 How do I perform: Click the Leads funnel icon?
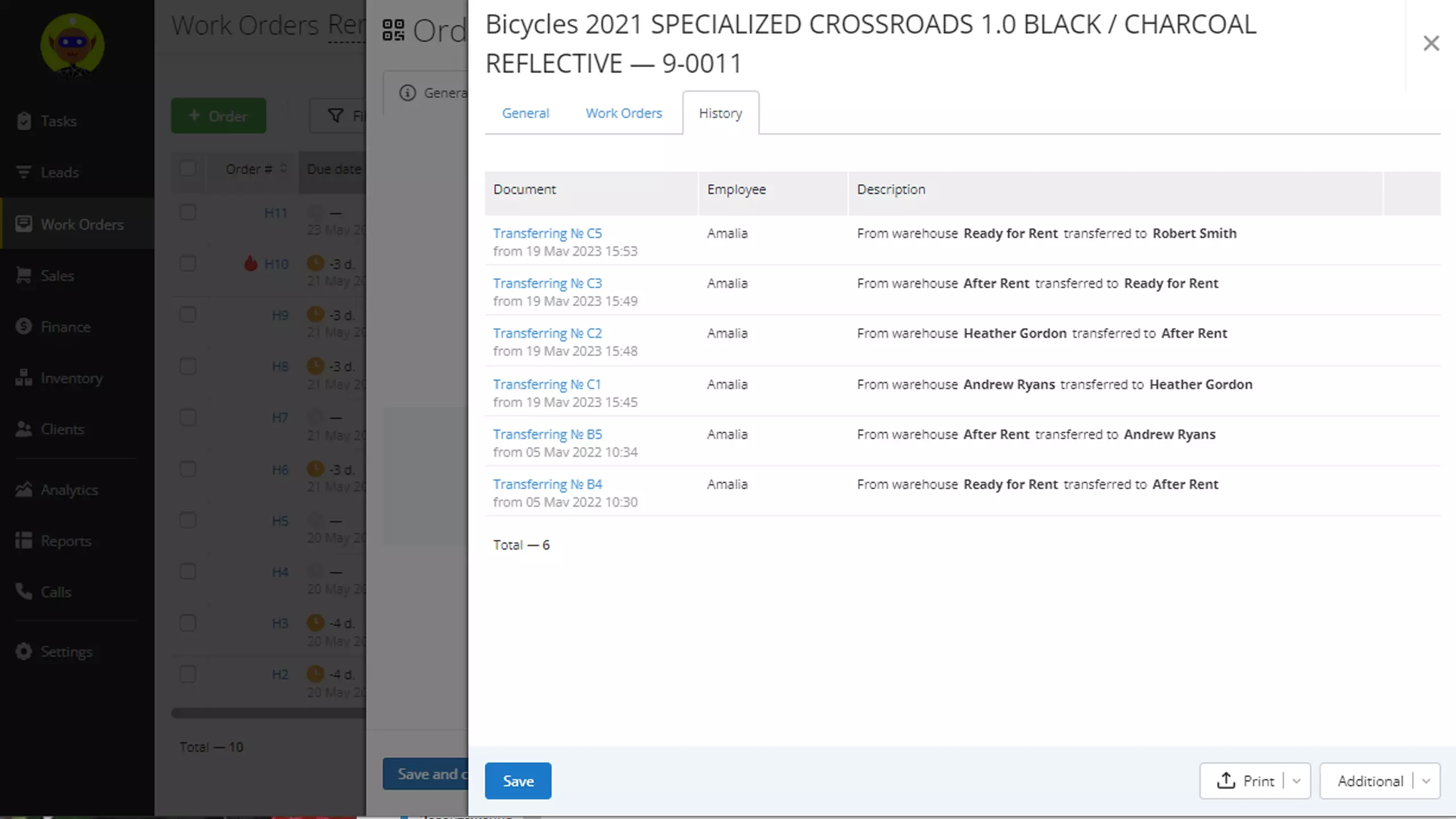pos(23,172)
